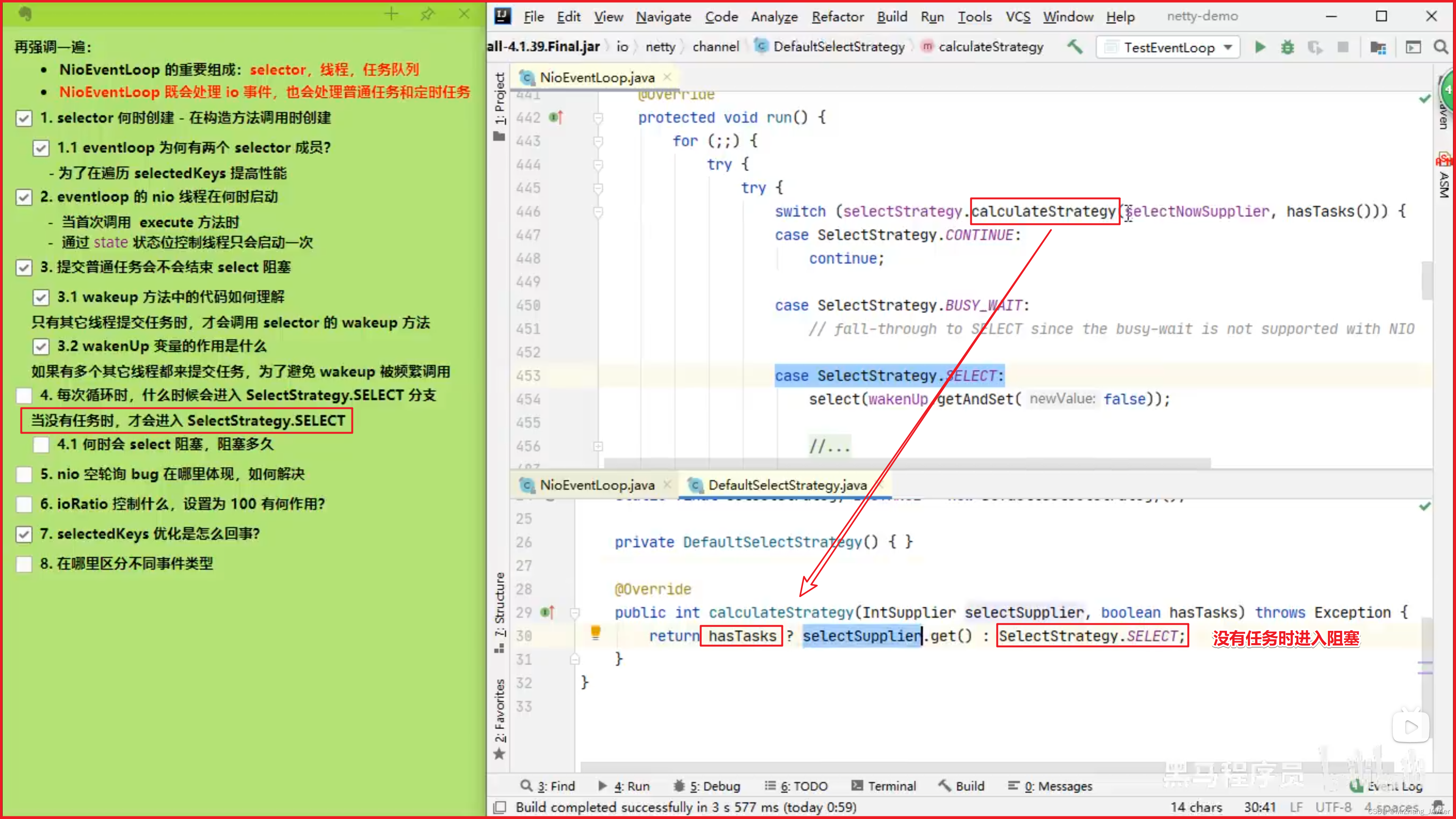The image size is (1456, 819).
Task: Click the Stop square icon
Action: (x=1343, y=47)
